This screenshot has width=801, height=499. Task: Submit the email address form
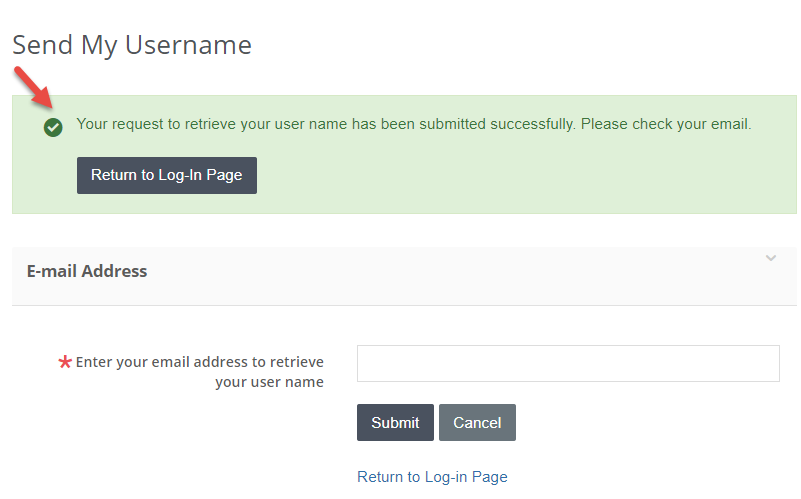[x=395, y=422]
